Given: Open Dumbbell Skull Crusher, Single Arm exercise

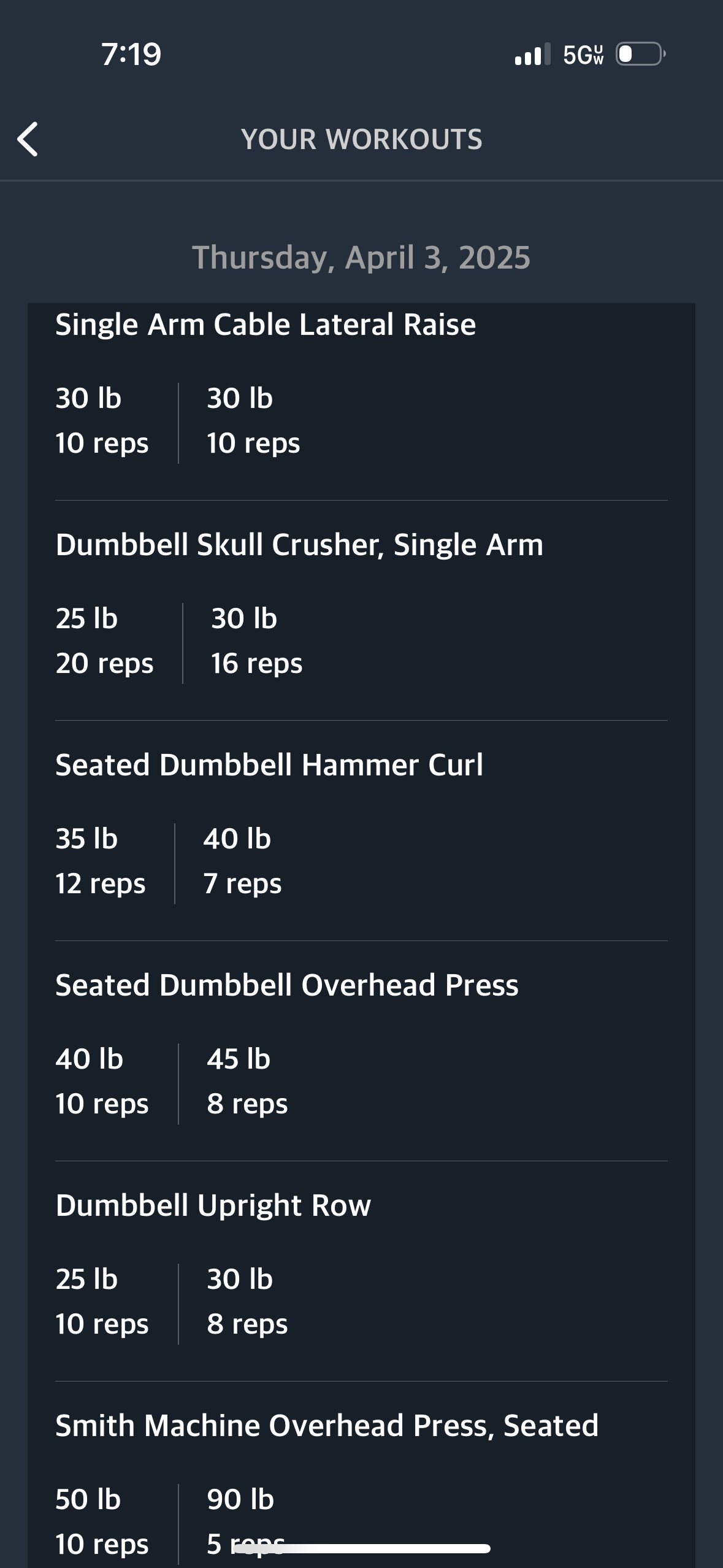Looking at the screenshot, I should [x=299, y=545].
